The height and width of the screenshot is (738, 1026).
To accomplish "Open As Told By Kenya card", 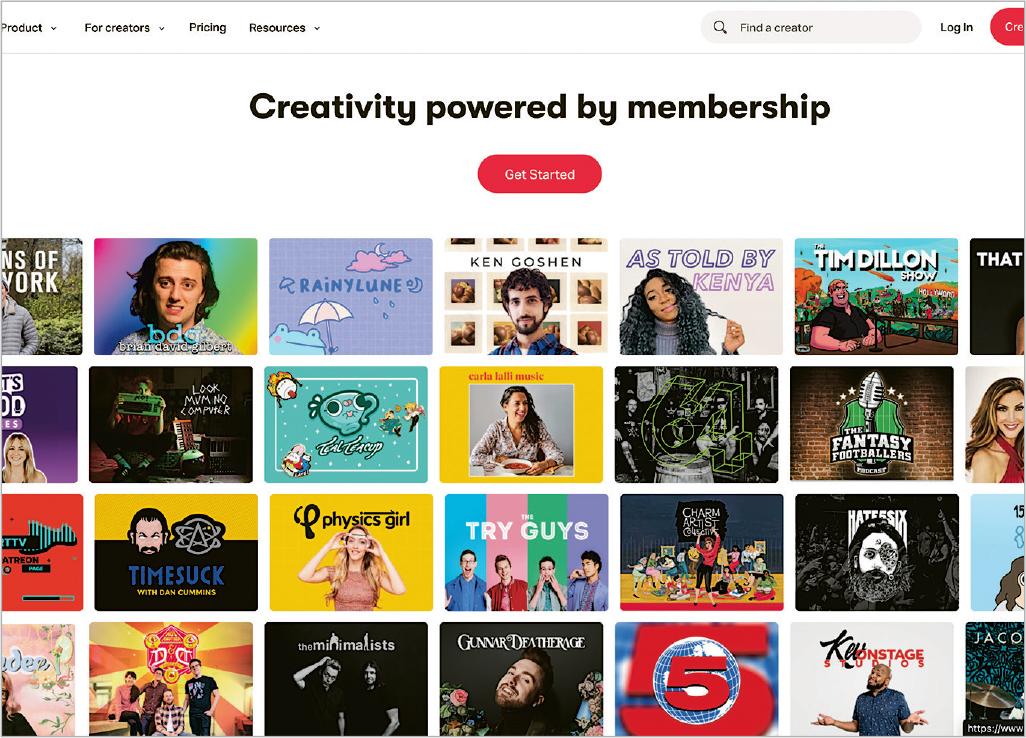I will 701,296.
